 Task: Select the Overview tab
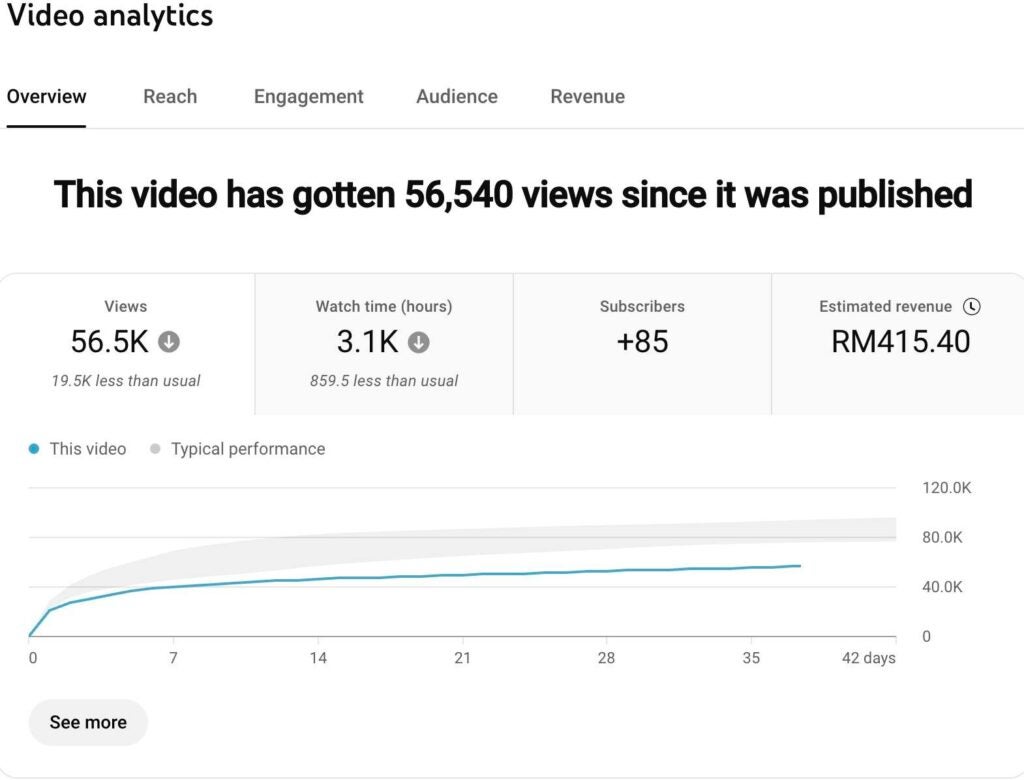click(x=46, y=97)
